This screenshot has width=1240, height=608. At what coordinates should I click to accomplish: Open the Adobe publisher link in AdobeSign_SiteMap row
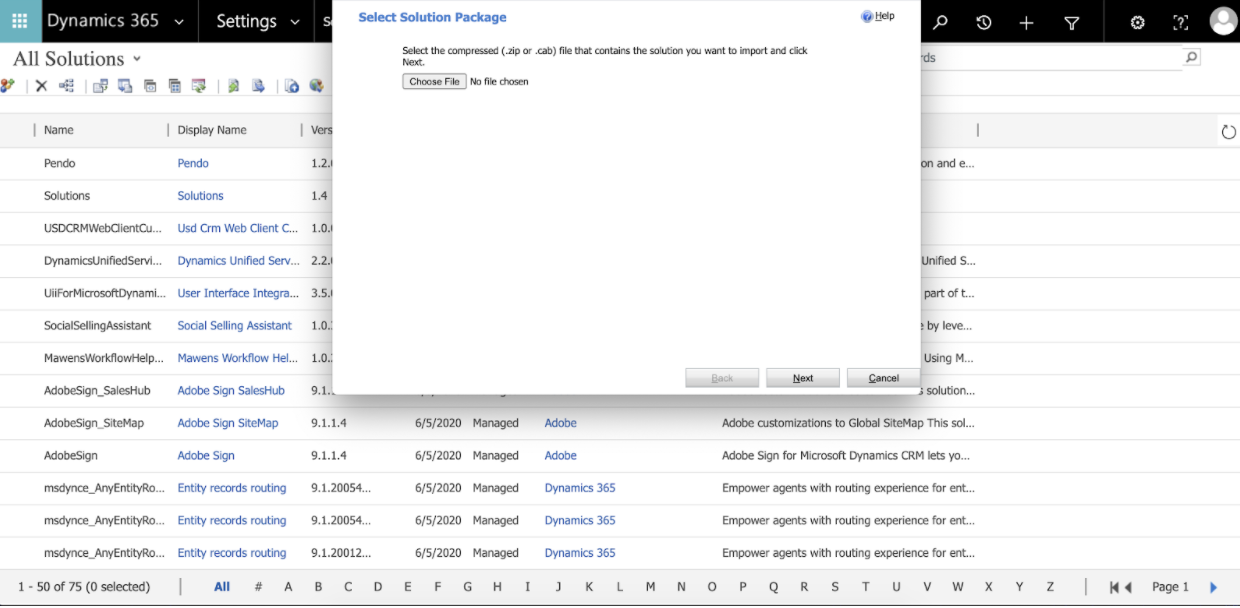point(560,423)
